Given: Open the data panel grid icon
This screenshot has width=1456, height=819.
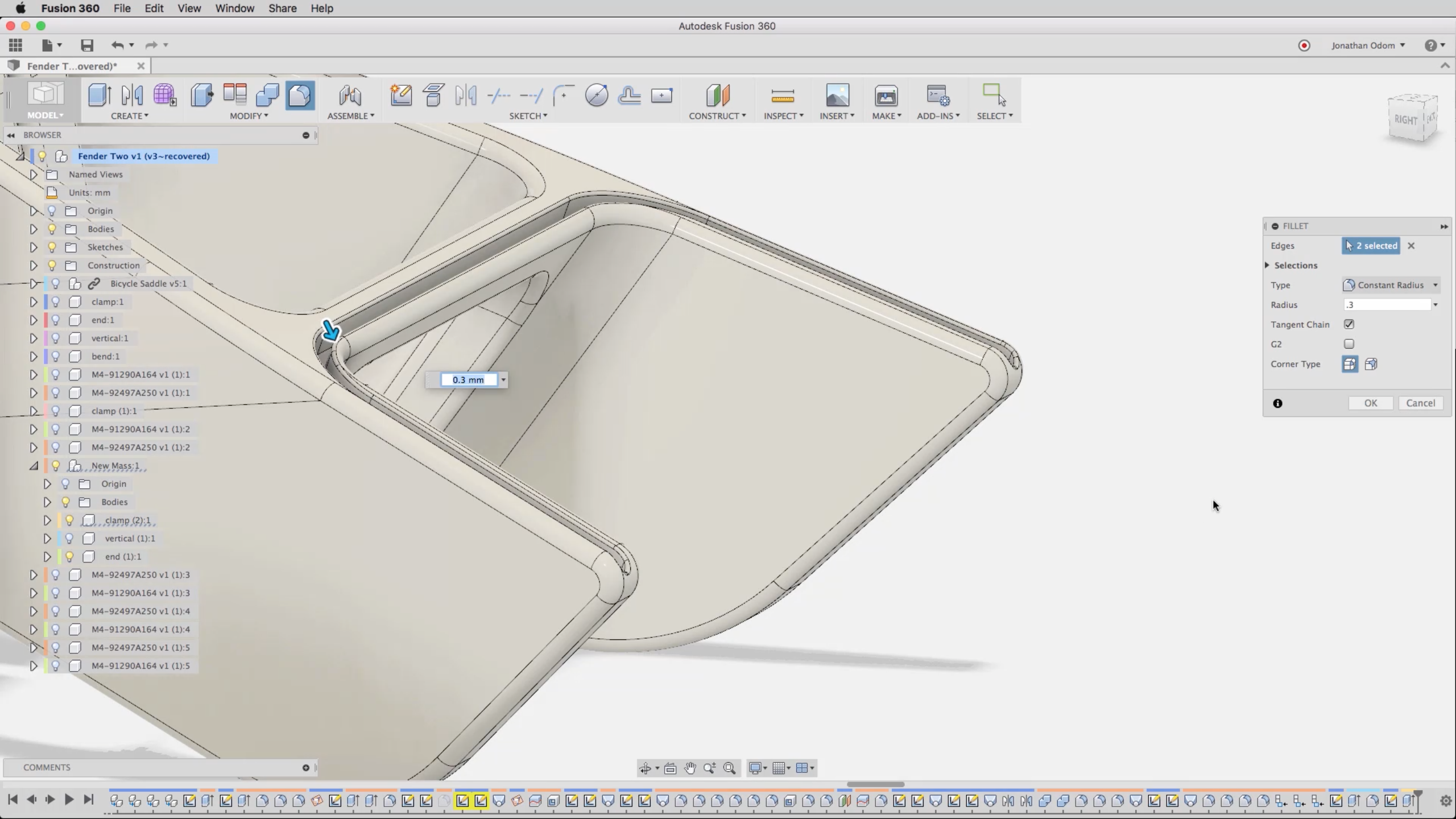Looking at the screenshot, I should click(x=15, y=45).
